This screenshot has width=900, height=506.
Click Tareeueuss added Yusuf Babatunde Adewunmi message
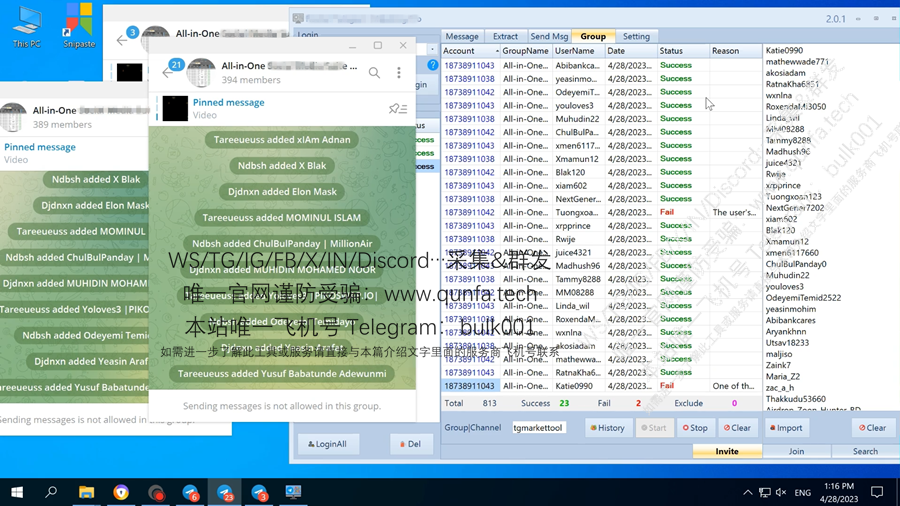click(282, 373)
